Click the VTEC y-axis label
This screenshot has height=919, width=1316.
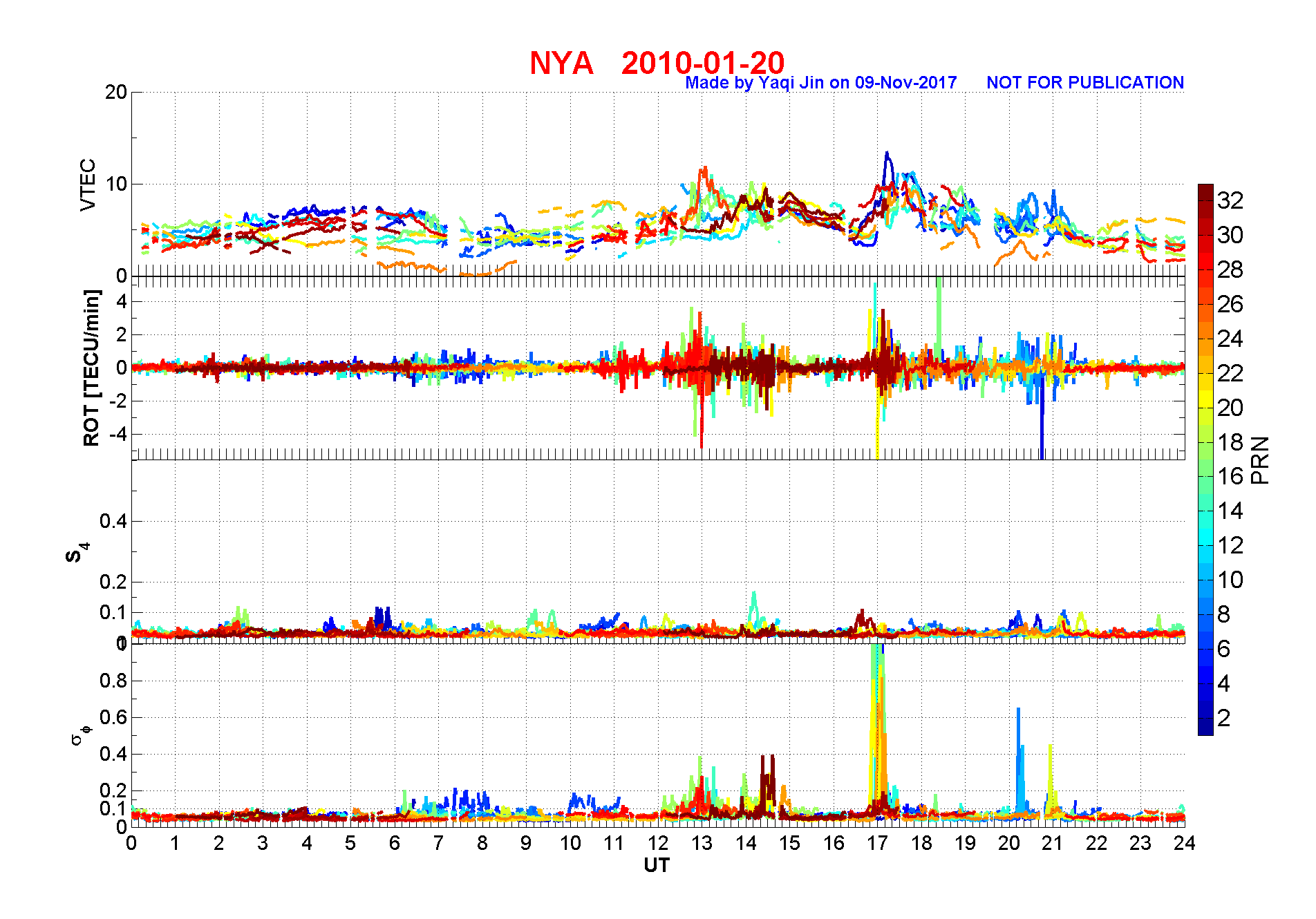click(x=88, y=184)
